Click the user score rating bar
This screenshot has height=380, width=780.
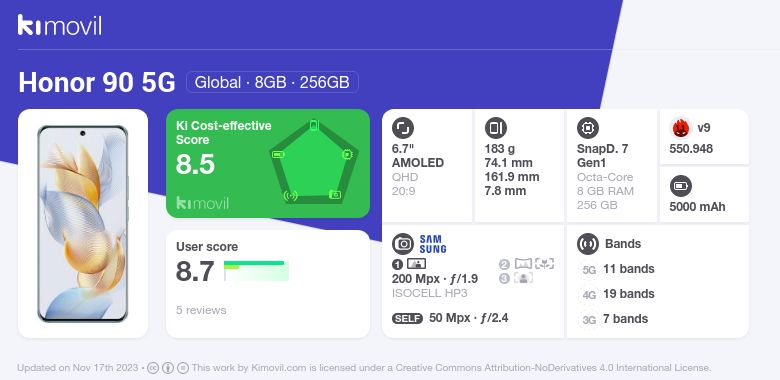click(x=256, y=271)
